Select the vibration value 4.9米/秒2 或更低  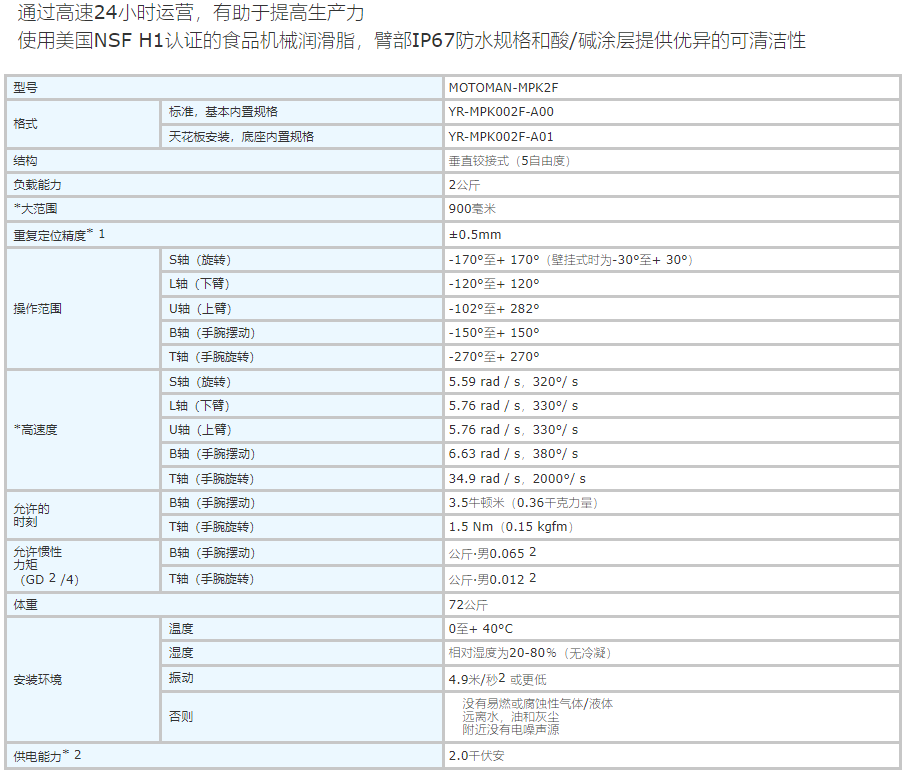(497, 679)
